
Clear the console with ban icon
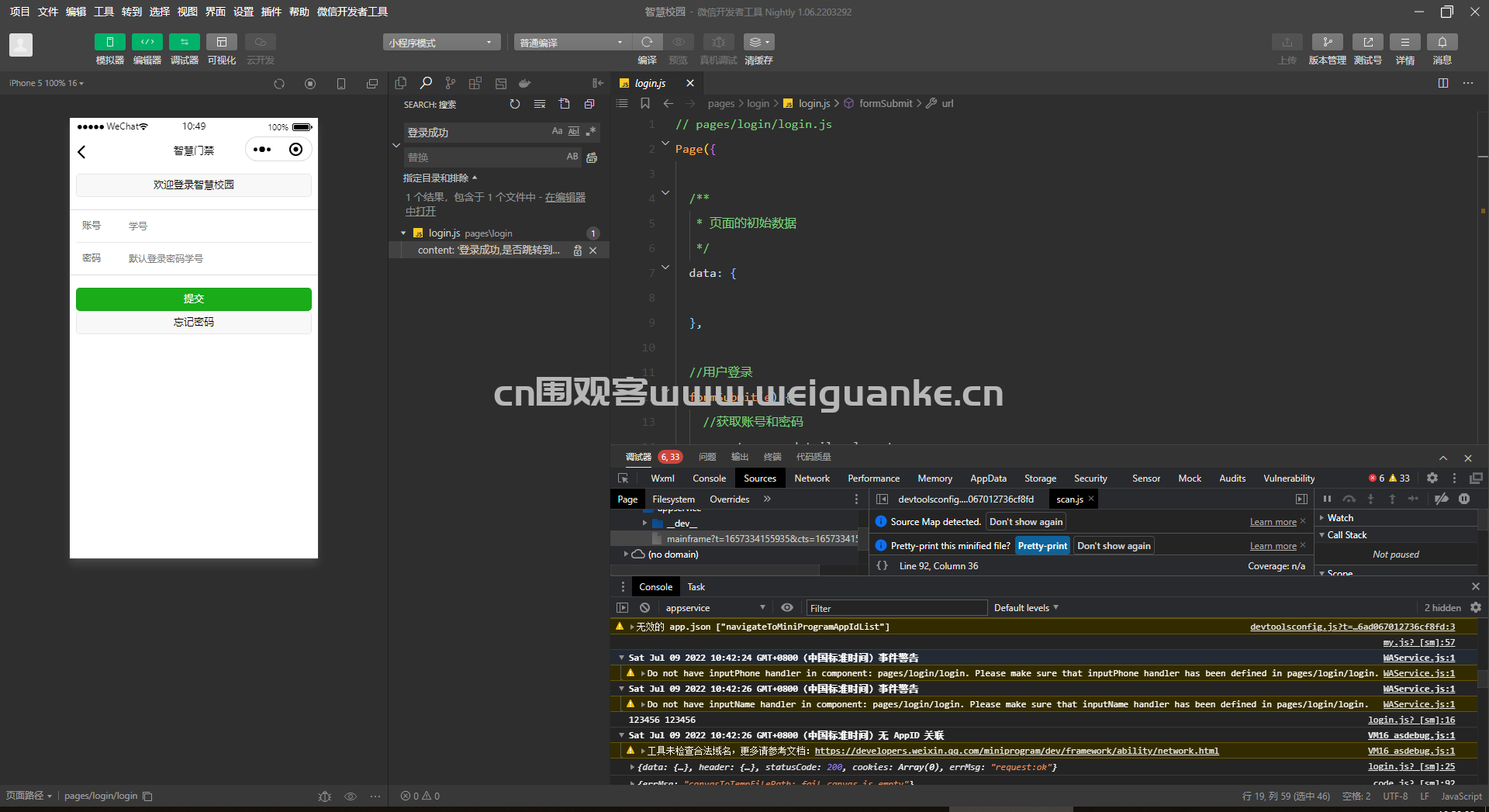[x=644, y=608]
